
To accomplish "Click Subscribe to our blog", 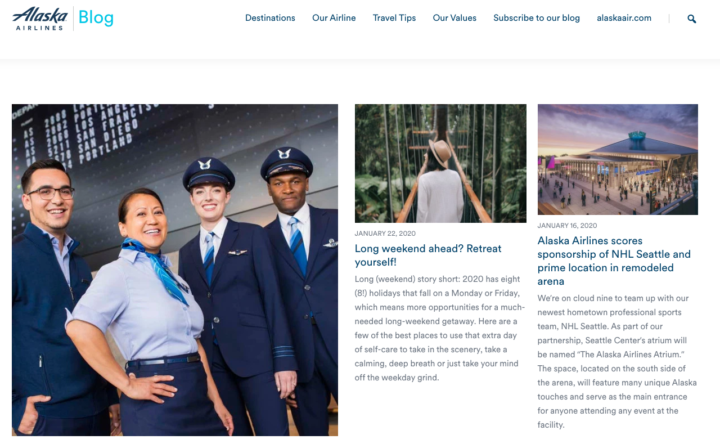I will point(536,18).
